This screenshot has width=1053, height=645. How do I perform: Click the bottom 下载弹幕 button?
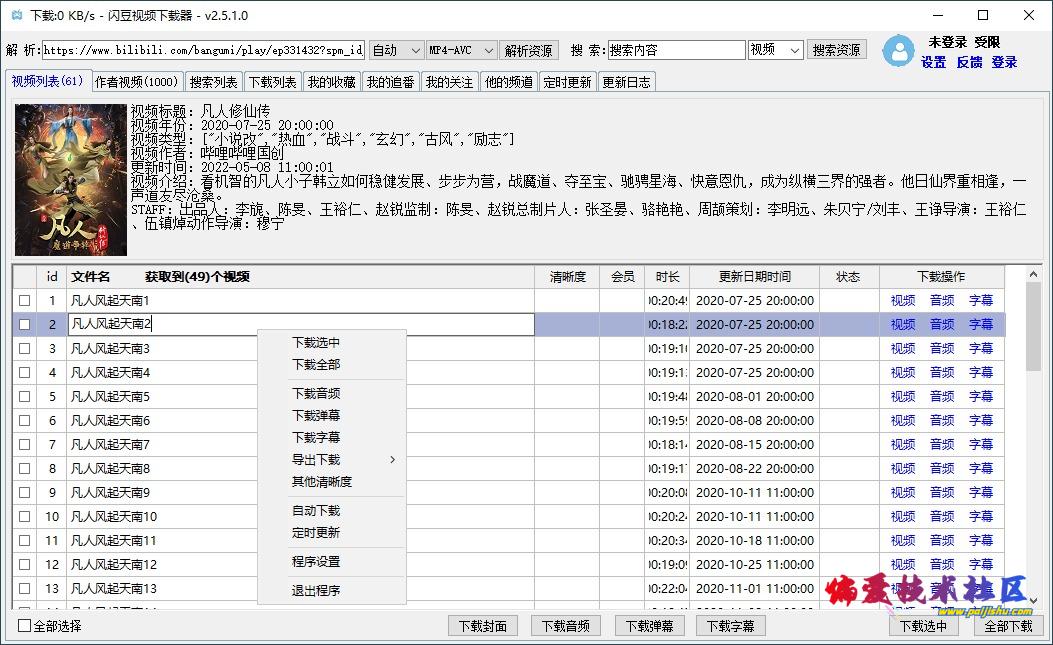click(649, 626)
